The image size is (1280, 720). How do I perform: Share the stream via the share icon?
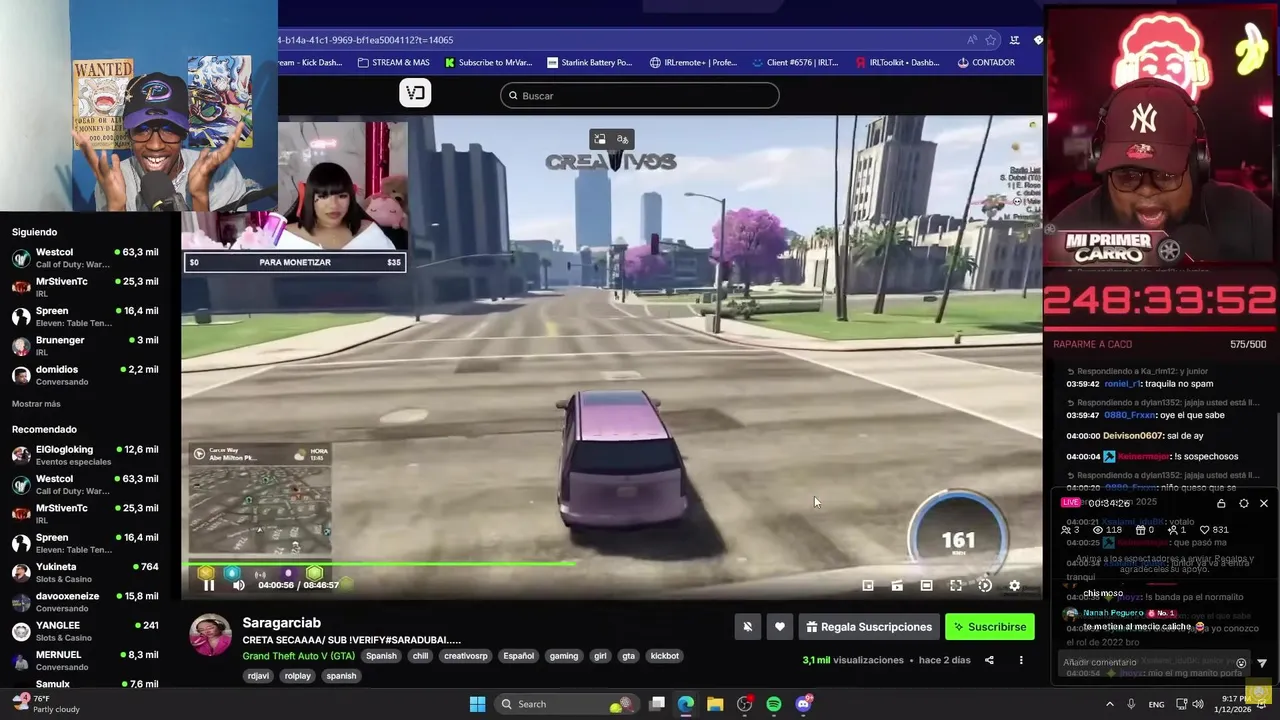click(989, 660)
